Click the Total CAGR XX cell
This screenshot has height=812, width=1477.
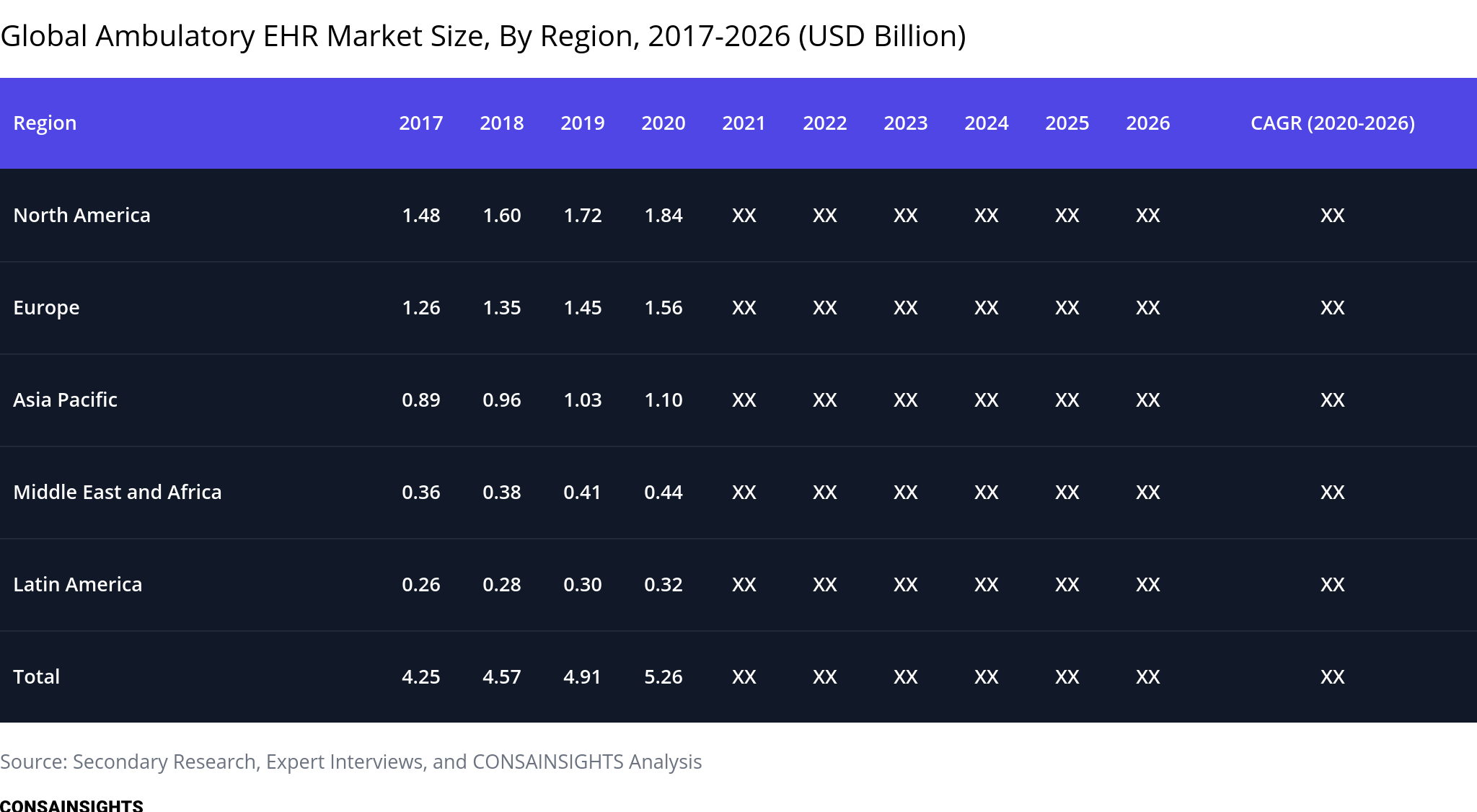(1333, 676)
